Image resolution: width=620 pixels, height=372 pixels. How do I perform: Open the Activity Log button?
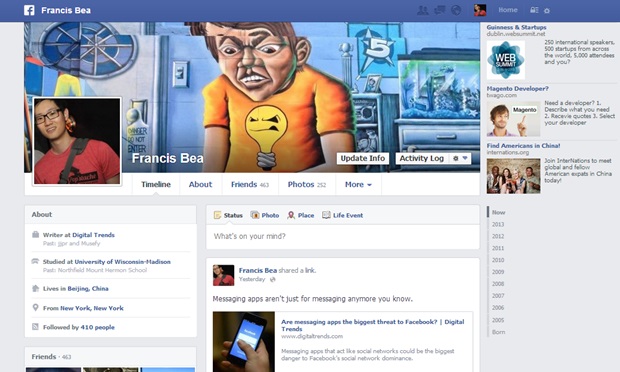422,158
